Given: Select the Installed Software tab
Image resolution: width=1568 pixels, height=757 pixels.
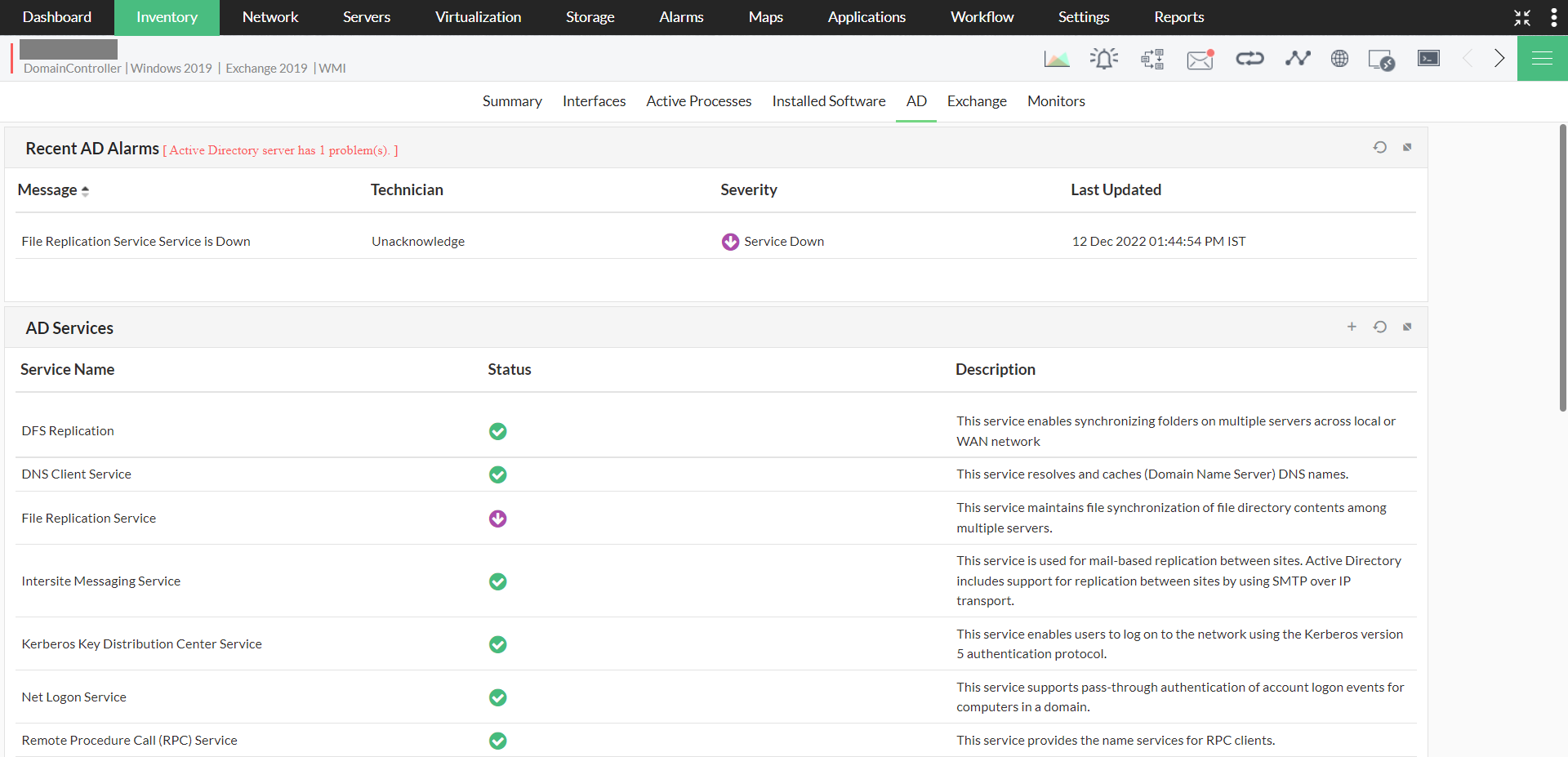Looking at the screenshot, I should point(828,101).
